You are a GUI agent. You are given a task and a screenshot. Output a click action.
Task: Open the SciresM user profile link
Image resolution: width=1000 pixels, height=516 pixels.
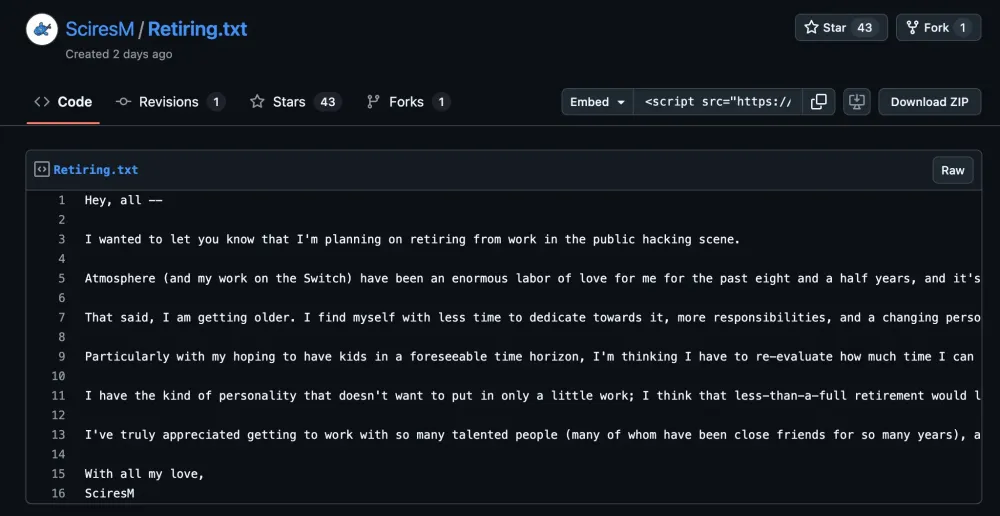click(99, 29)
